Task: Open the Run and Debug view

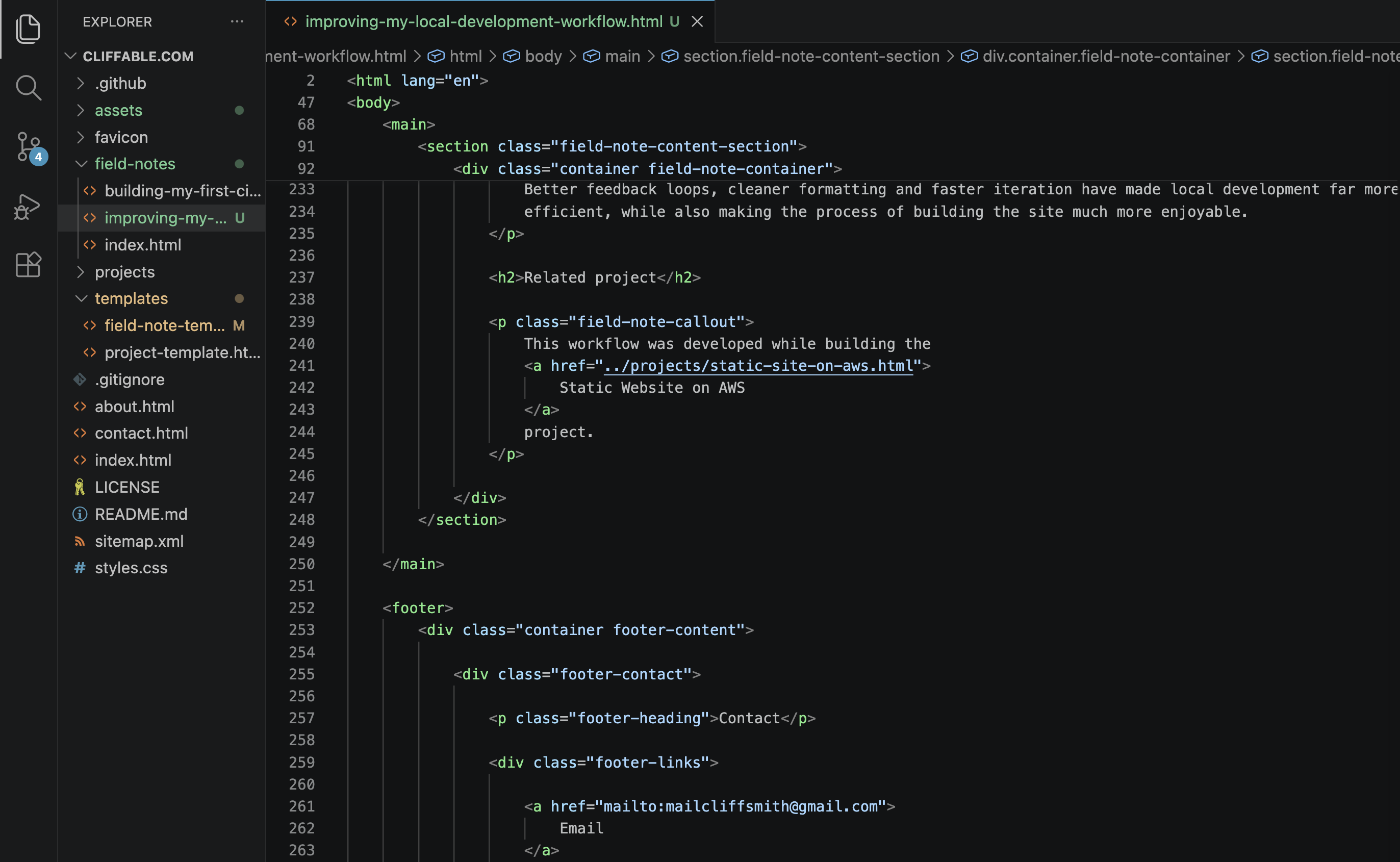Action: 28,207
